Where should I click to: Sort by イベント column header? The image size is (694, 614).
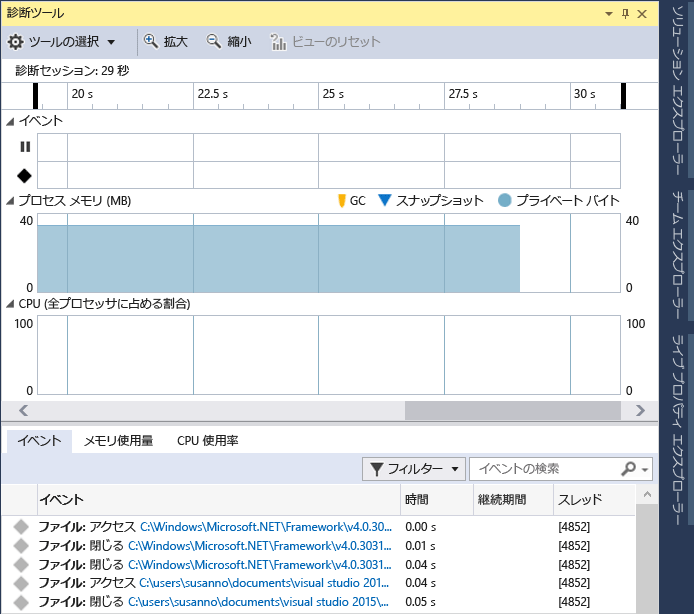click(x=219, y=500)
